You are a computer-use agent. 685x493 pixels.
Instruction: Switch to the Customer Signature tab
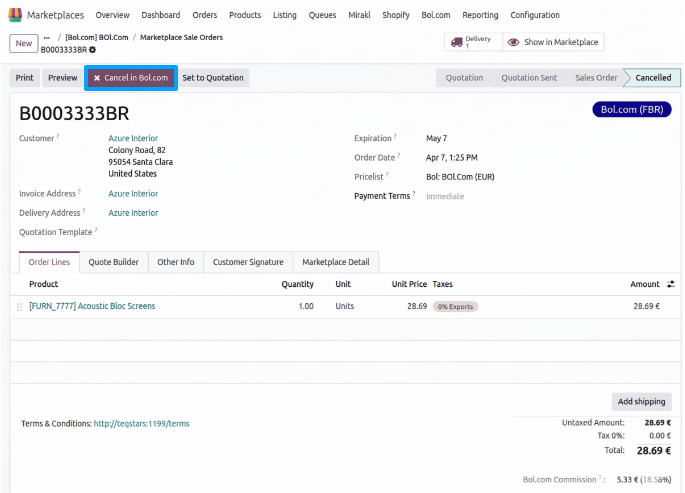pyautogui.click(x=248, y=262)
